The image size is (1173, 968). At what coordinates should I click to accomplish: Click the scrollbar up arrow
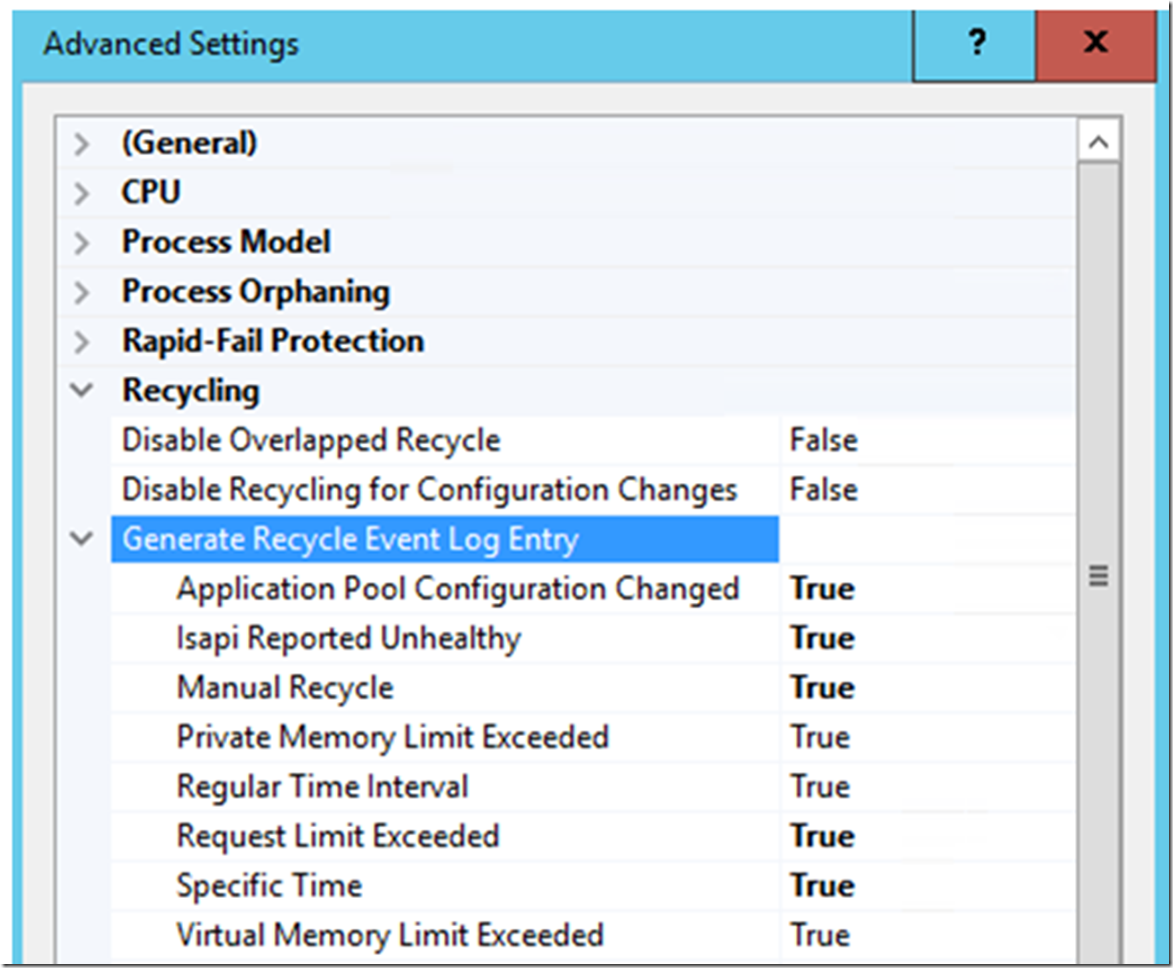click(x=1098, y=141)
